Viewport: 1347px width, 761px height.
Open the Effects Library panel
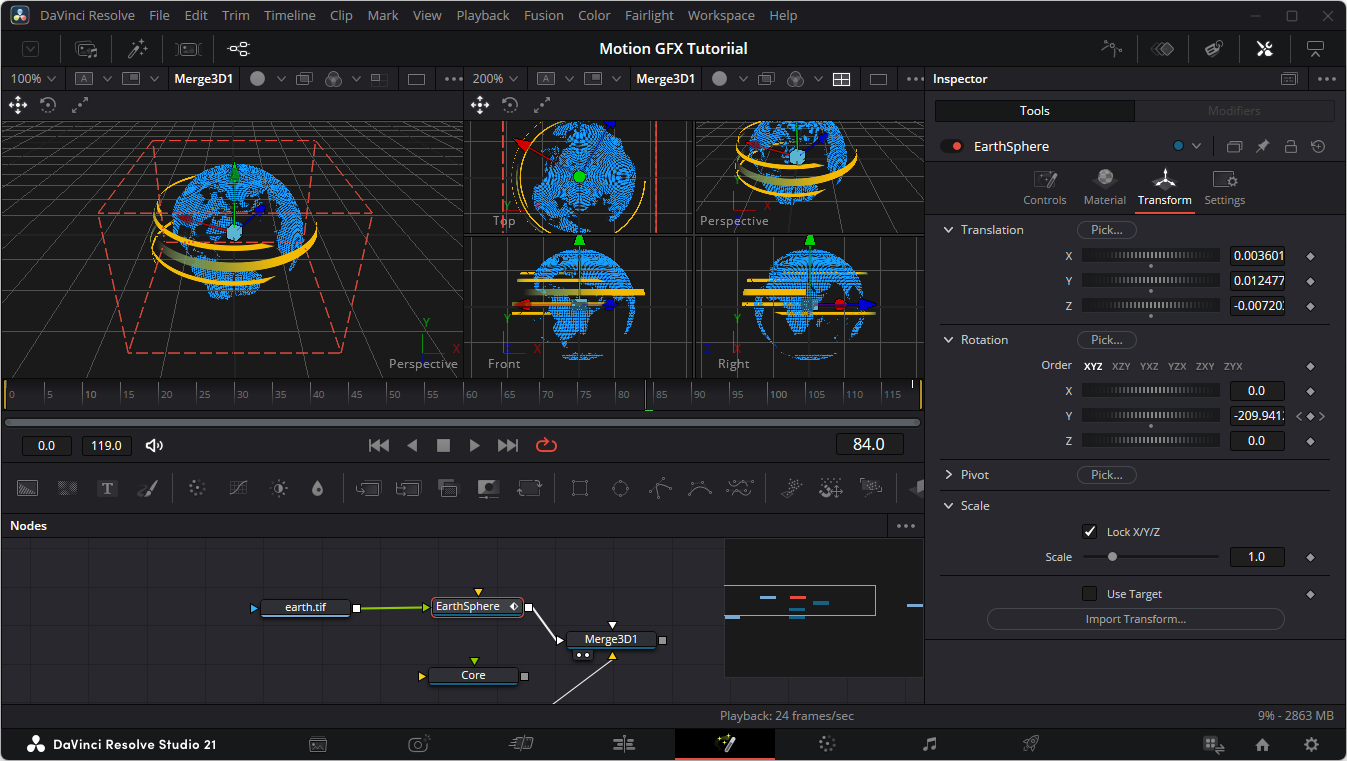(137, 48)
